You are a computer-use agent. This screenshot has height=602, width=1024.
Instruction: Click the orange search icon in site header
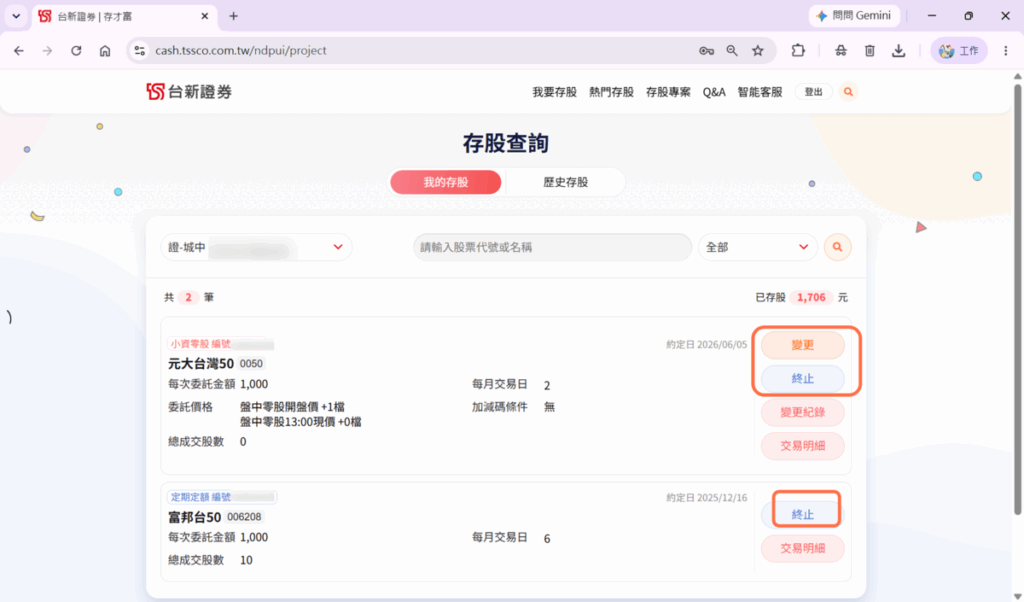(x=848, y=92)
